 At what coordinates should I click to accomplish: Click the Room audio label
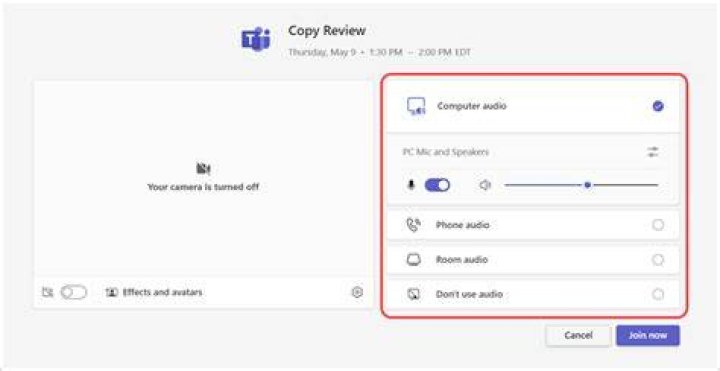[x=461, y=260]
